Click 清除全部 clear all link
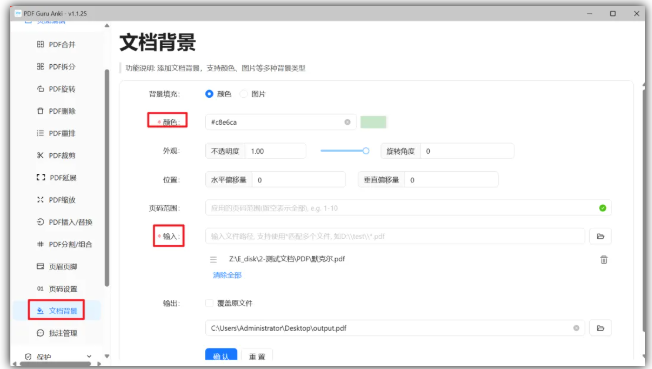The height and width of the screenshot is (369, 652). coord(227,275)
